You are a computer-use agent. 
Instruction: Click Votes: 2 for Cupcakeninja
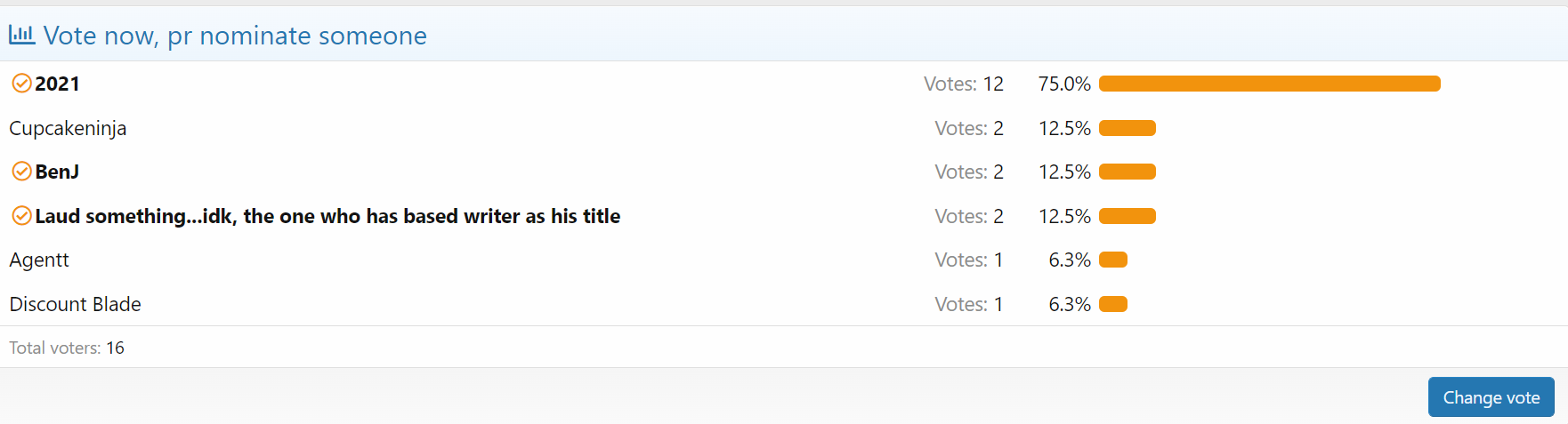click(x=969, y=128)
